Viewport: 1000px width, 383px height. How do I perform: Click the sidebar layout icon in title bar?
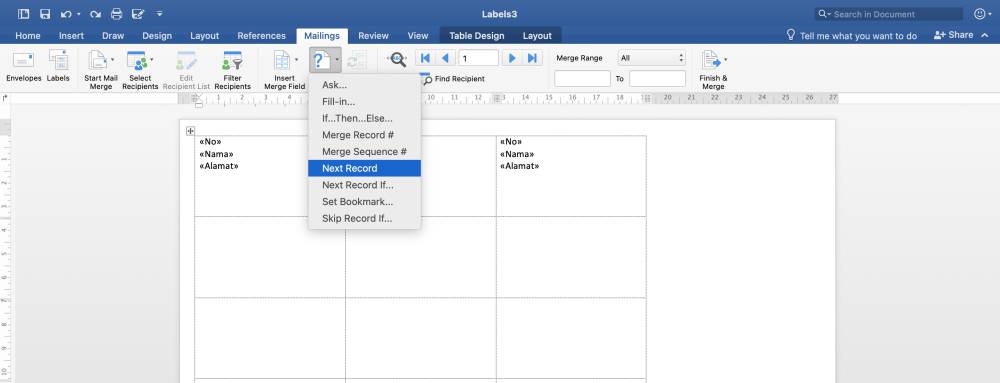tap(24, 13)
